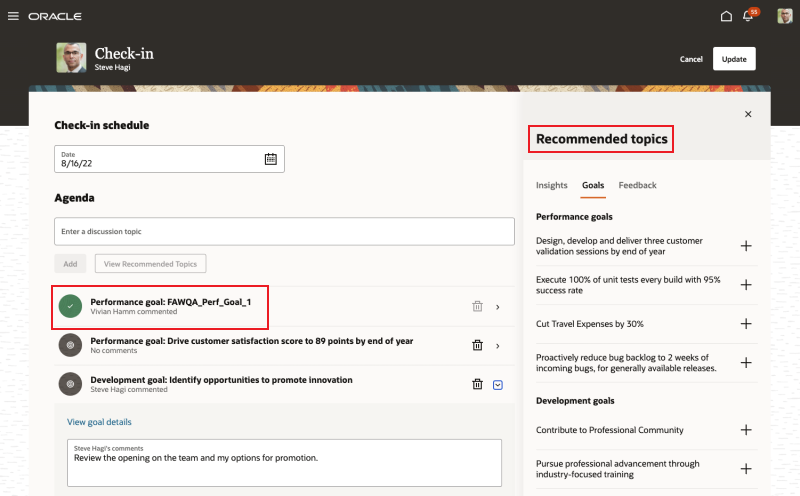The image size is (800, 496).
Task: Delete the promote innovation development goal topic
Action: click(477, 384)
